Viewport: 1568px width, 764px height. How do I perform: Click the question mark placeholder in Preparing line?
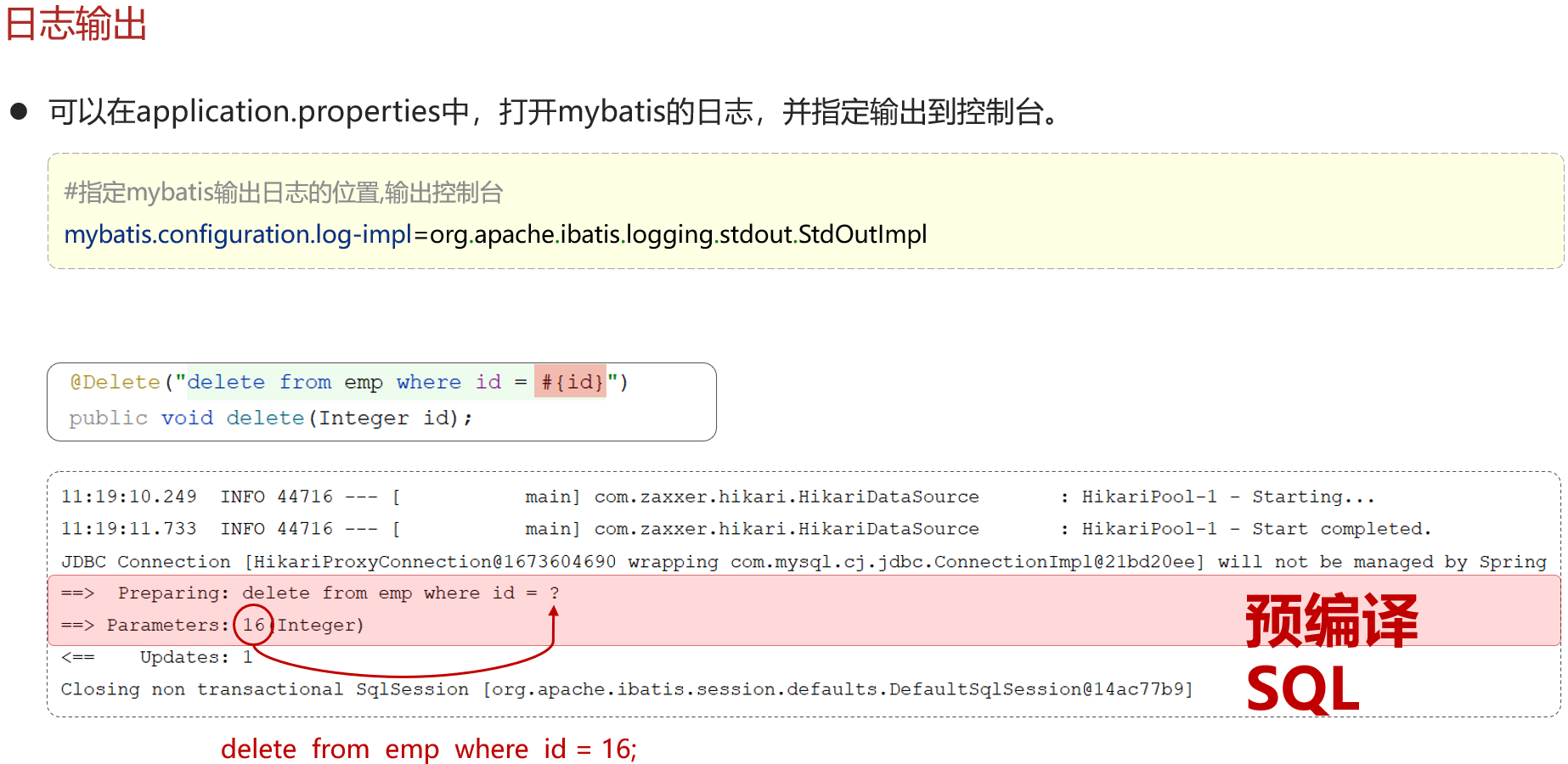tap(554, 593)
